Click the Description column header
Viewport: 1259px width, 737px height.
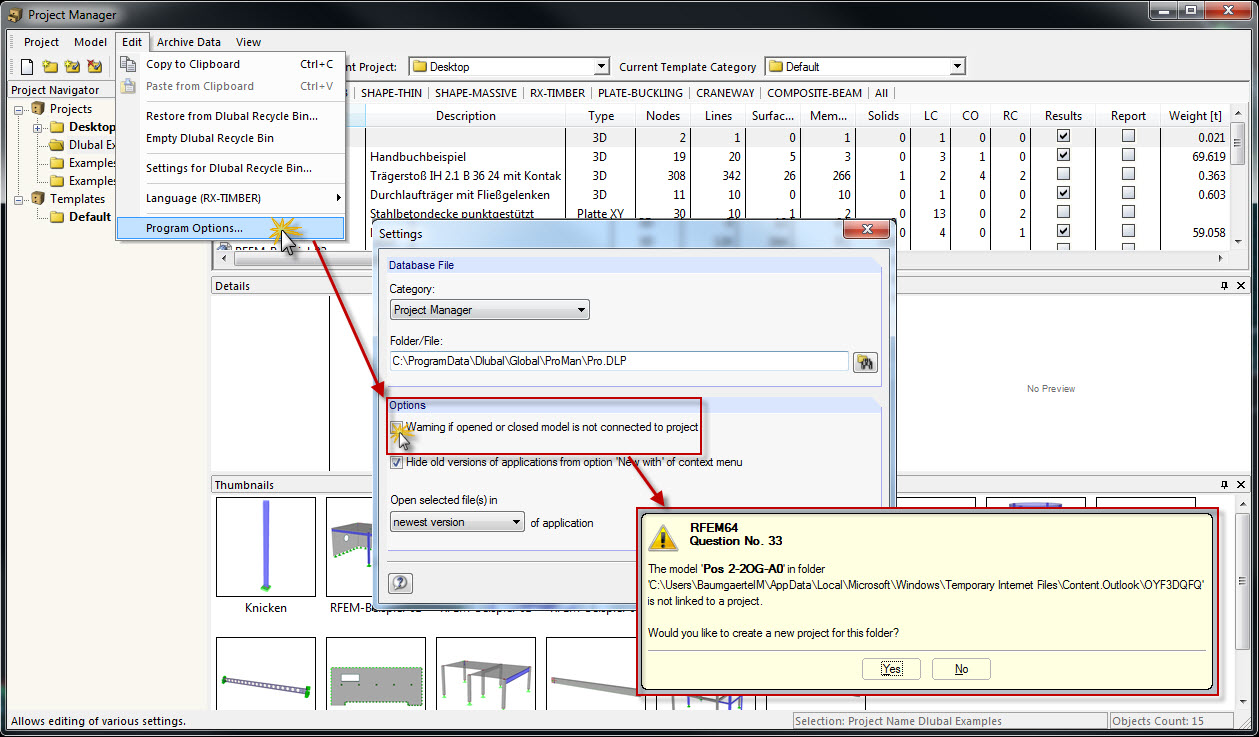pyautogui.click(x=465, y=116)
